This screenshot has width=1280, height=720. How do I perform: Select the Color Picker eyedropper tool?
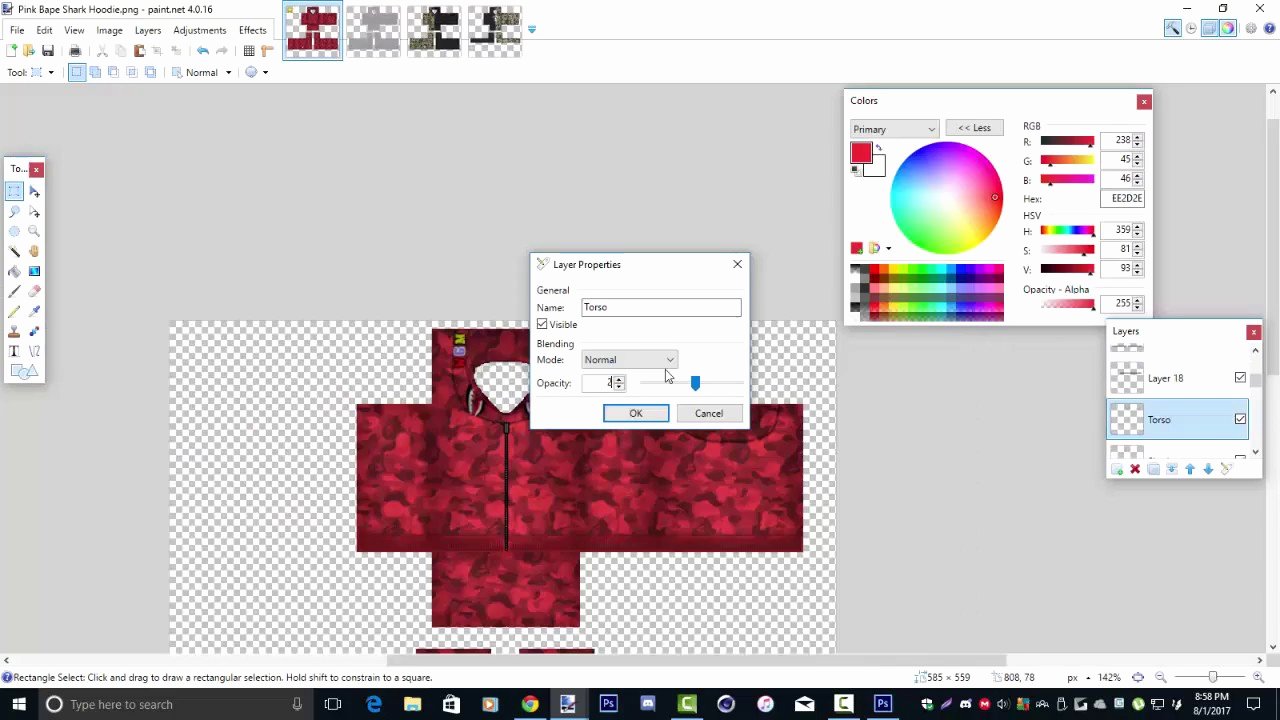click(x=34, y=311)
